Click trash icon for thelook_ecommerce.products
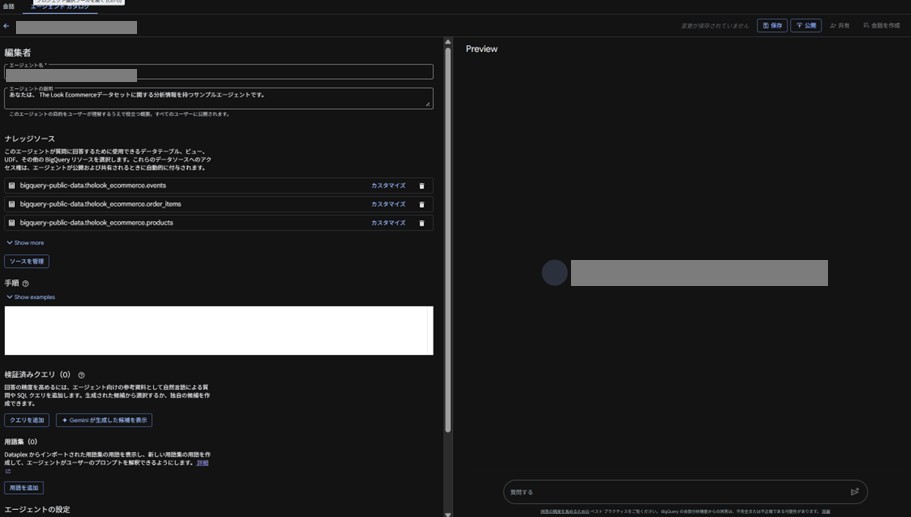 click(421, 223)
